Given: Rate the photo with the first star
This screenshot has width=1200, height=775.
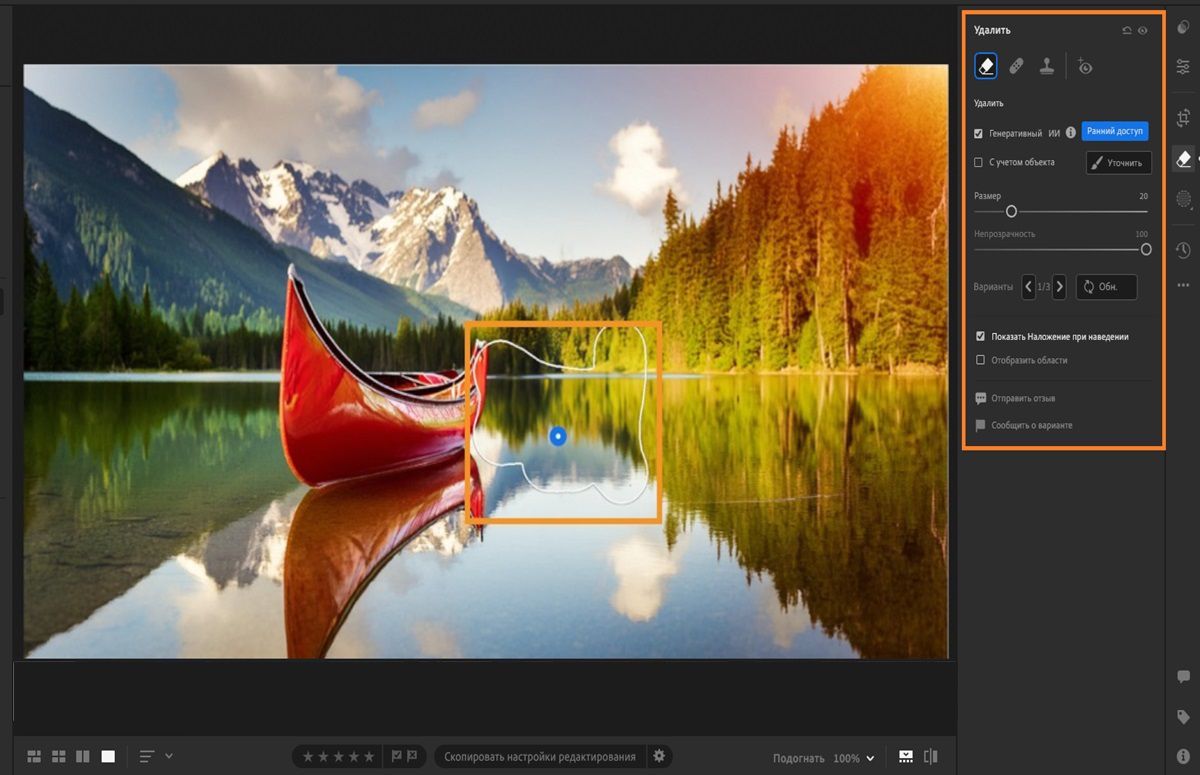Looking at the screenshot, I should tap(308, 757).
